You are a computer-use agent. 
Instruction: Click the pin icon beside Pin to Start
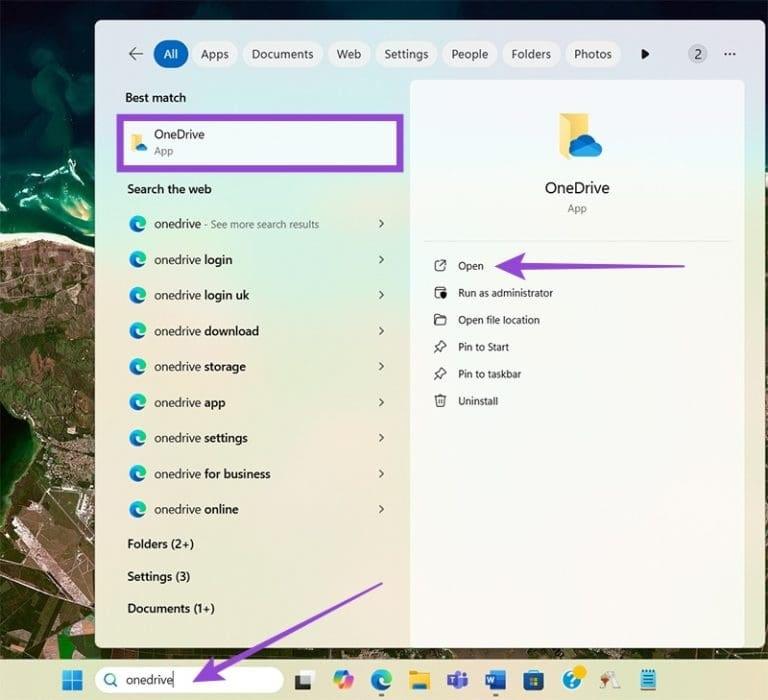[440, 347]
